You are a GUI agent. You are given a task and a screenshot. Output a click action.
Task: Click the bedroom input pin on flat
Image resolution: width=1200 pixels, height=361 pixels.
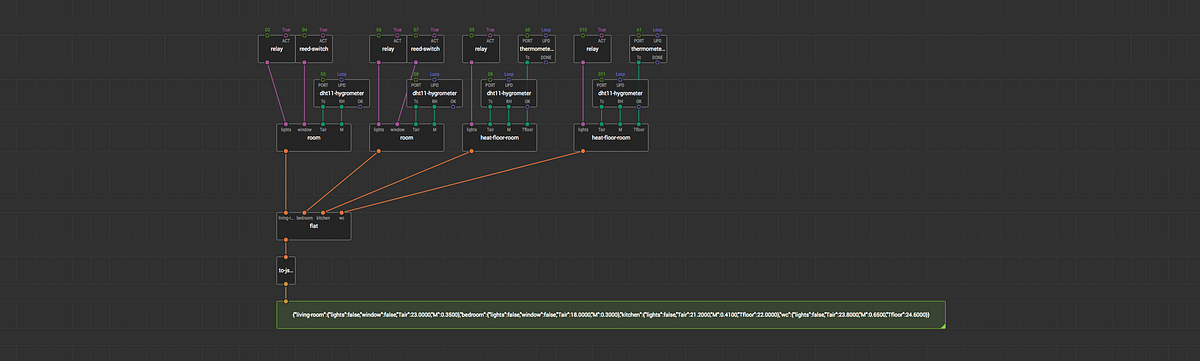(305, 212)
